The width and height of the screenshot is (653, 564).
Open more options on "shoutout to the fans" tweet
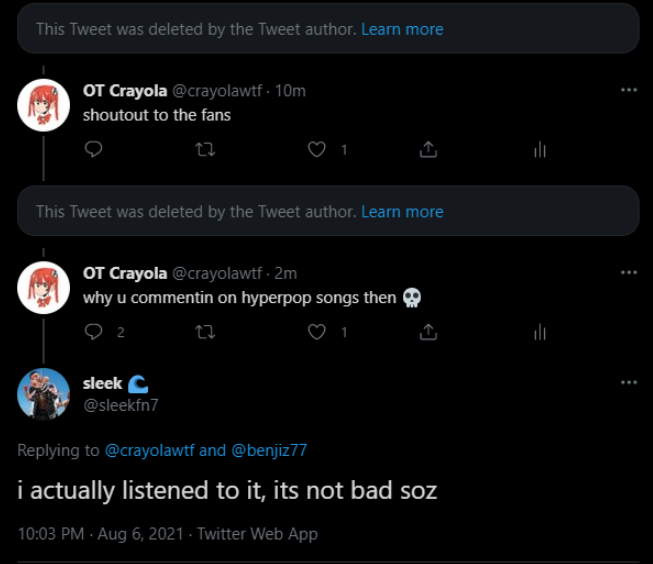tap(628, 90)
